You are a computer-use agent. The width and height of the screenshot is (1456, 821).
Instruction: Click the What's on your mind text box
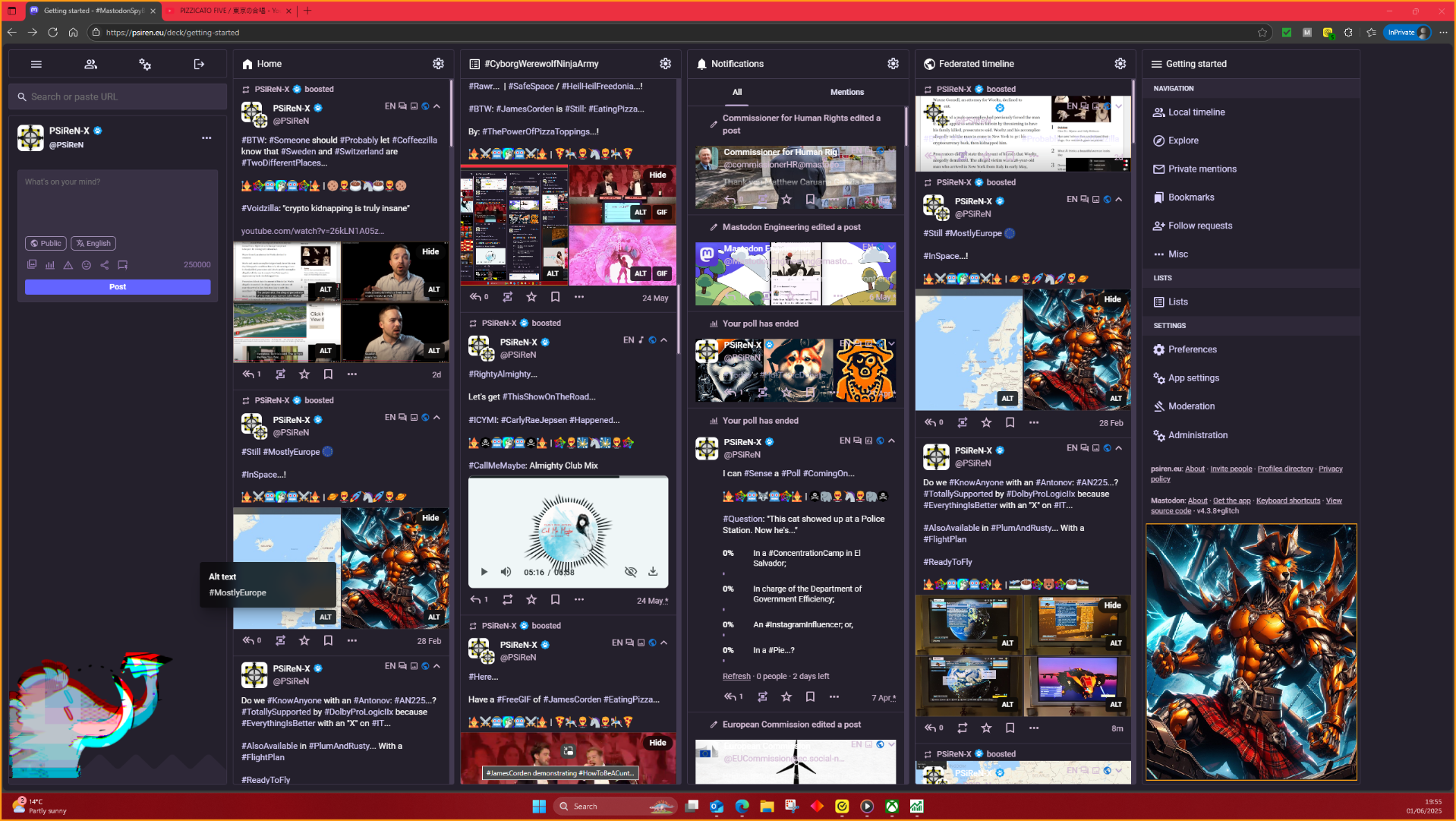click(118, 201)
